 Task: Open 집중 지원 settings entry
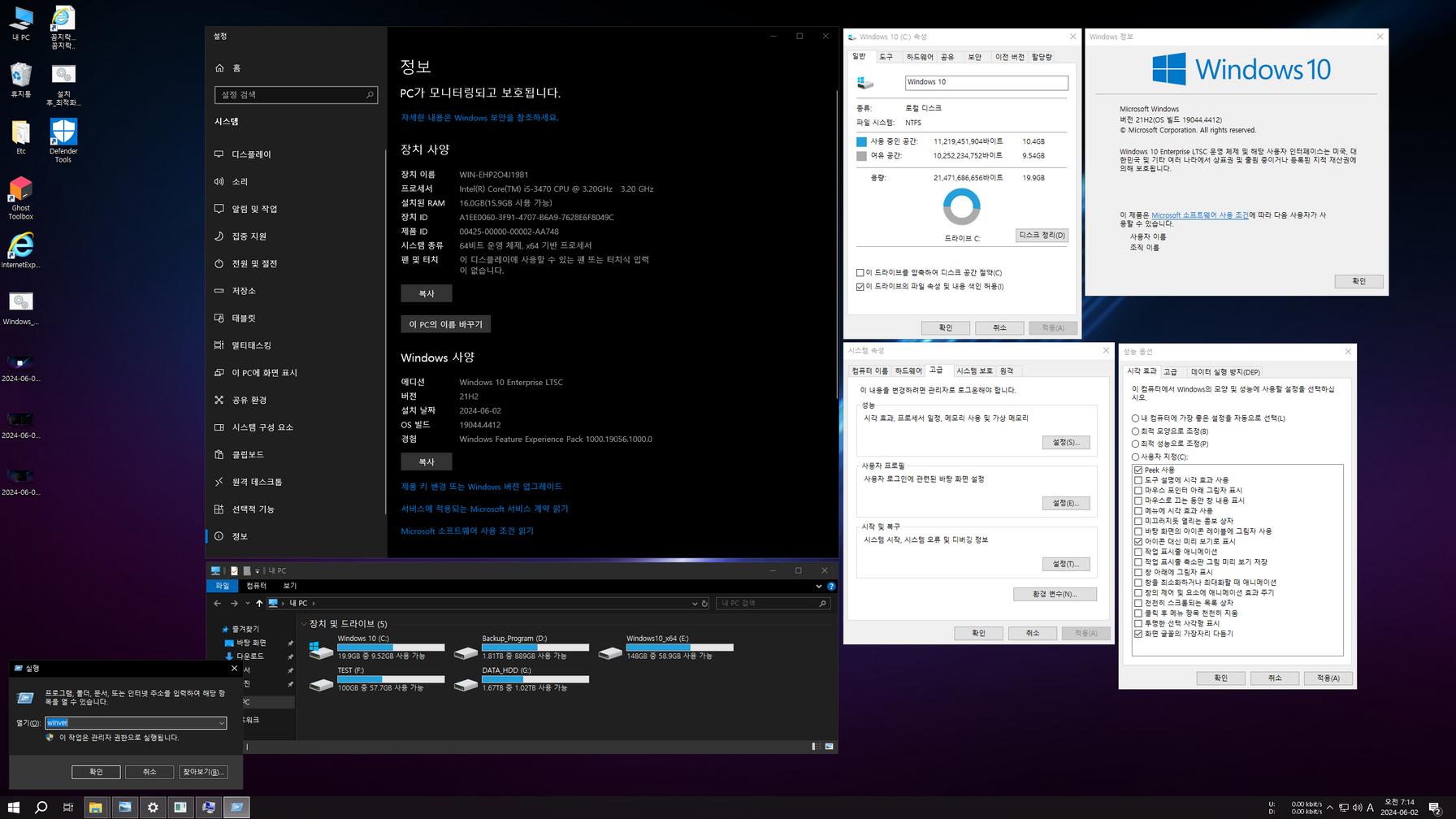click(249, 236)
